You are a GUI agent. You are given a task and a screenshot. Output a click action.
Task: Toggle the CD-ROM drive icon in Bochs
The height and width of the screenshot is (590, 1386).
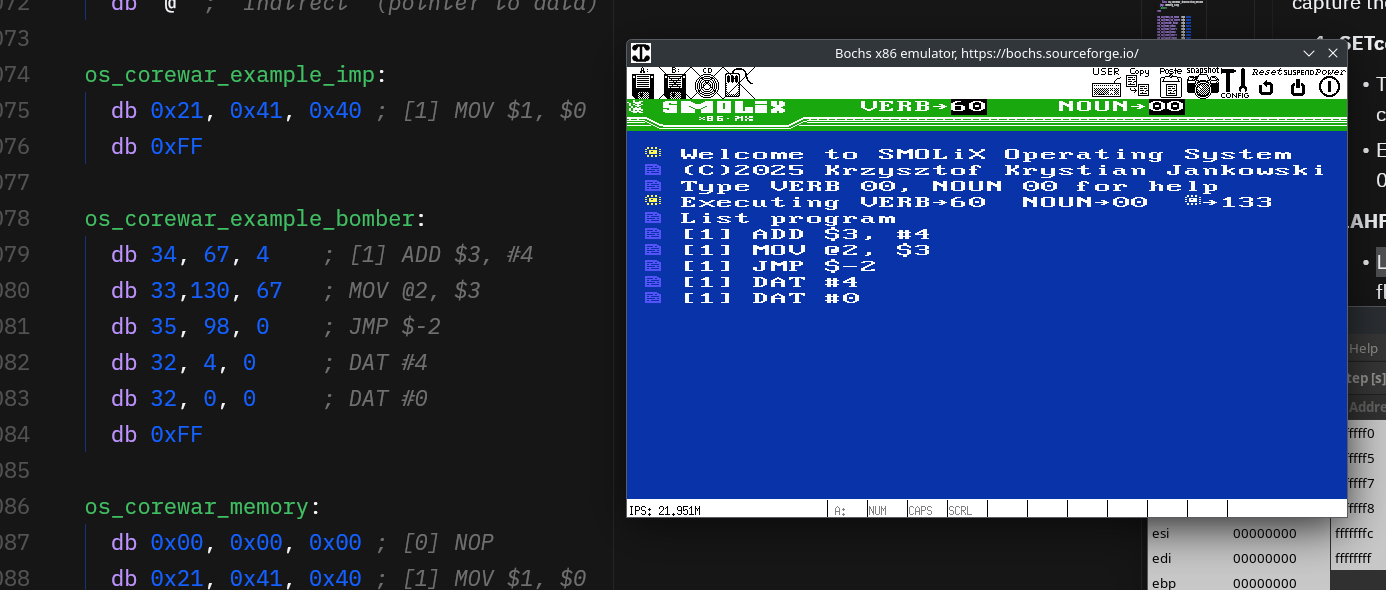pyautogui.click(x=706, y=83)
